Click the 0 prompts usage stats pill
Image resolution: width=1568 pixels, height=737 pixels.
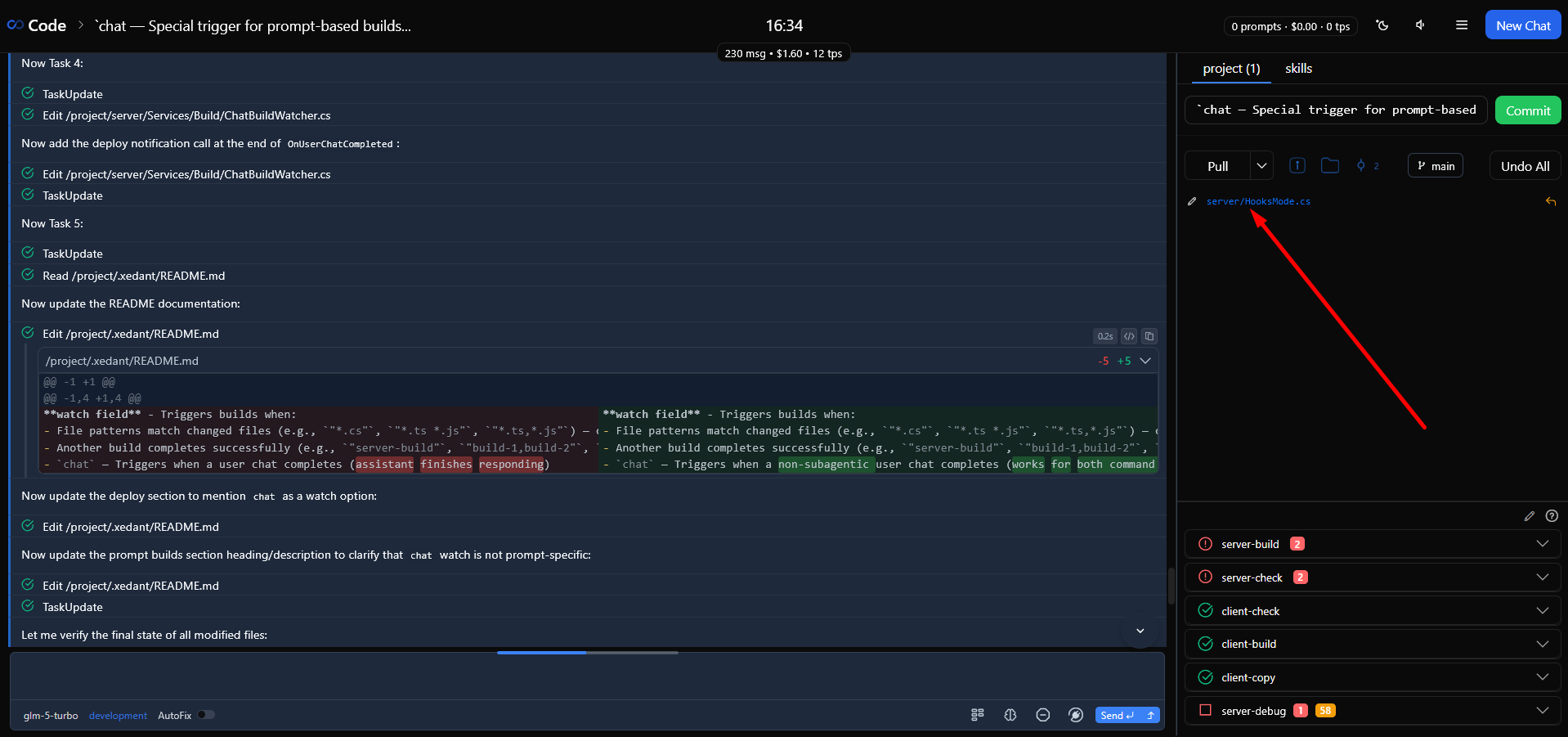pos(1290,26)
